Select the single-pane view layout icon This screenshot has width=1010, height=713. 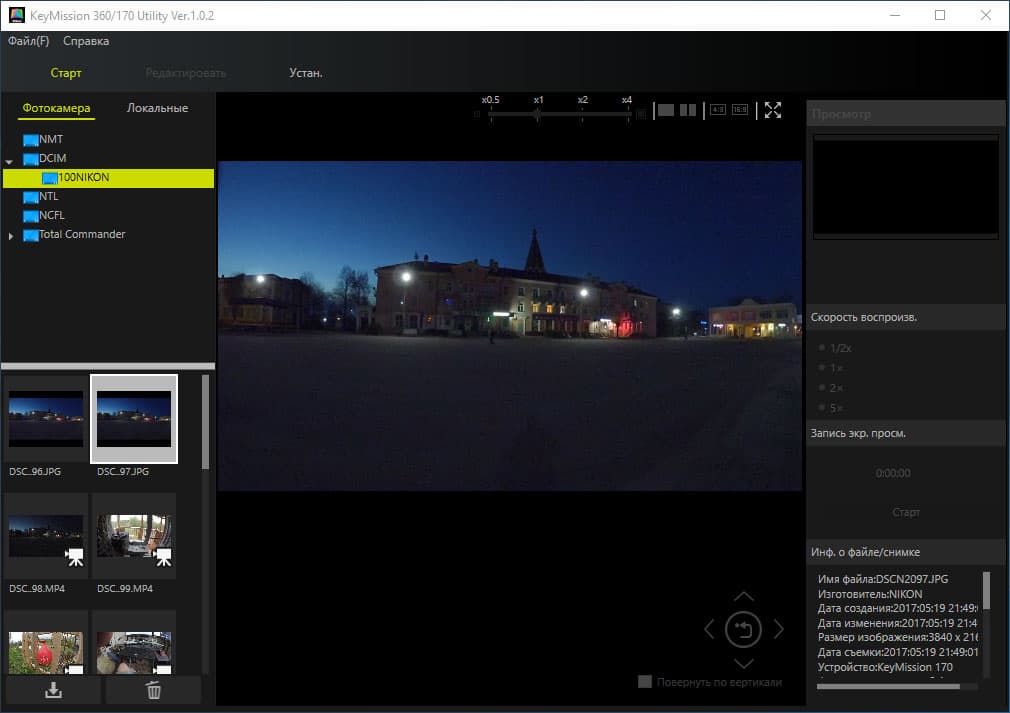(x=665, y=110)
